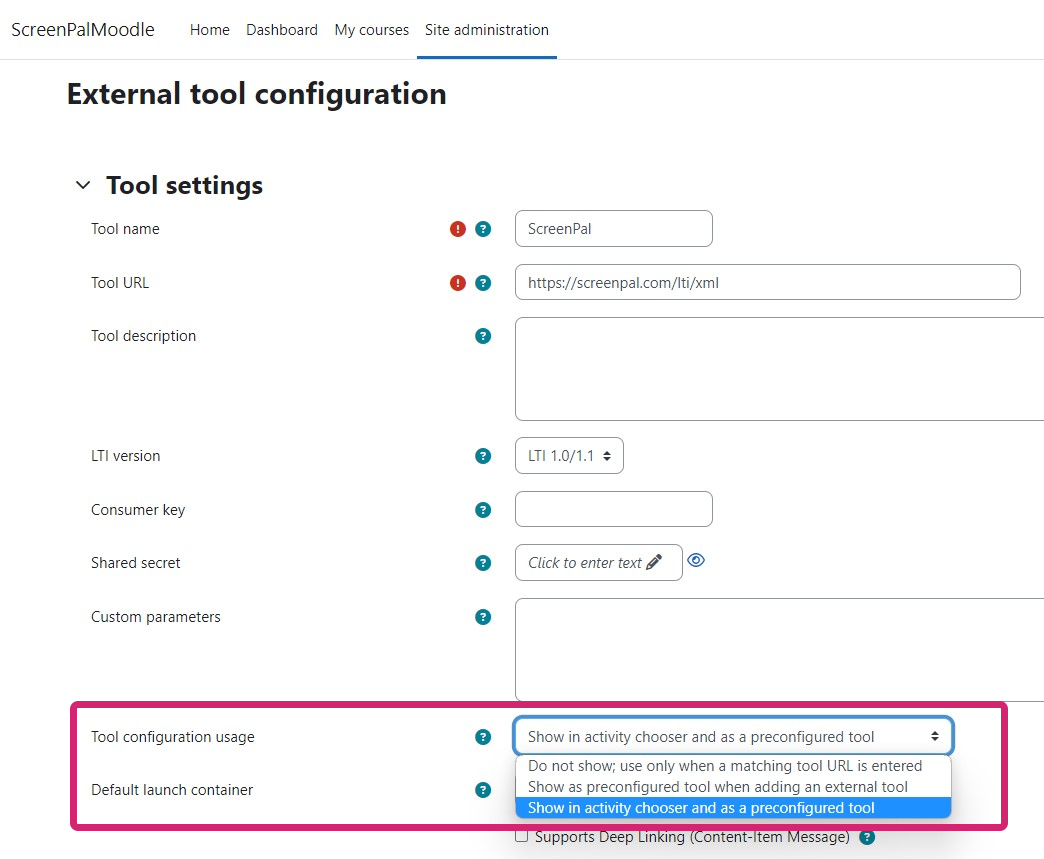Click pencil icon in Shared secret field

pyautogui.click(x=654, y=563)
